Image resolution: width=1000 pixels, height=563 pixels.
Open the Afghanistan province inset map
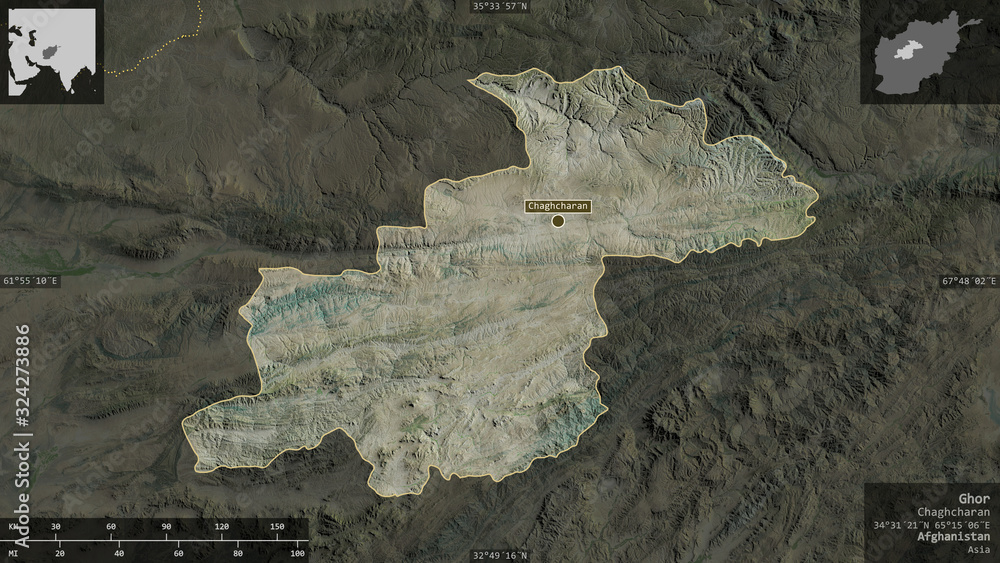coord(930,52)
